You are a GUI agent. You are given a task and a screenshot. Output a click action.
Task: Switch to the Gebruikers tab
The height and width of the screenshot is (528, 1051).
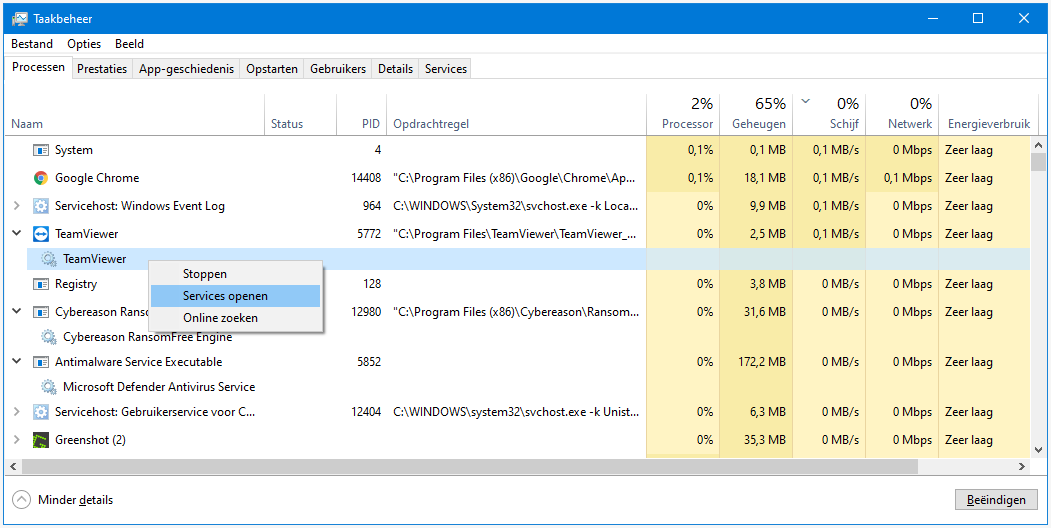(x=338, y=69)
